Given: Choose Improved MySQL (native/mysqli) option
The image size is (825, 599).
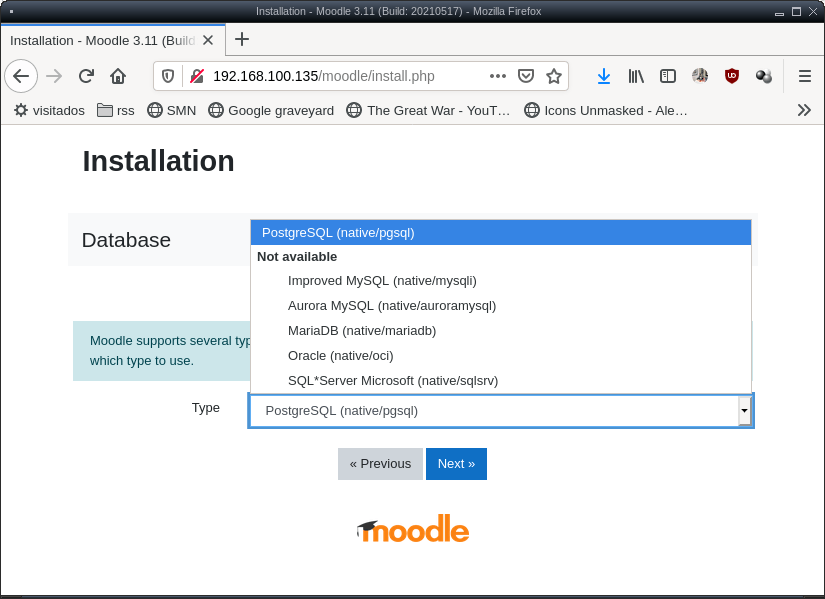Looking at the screenshot, I should (x=501, y=281).
